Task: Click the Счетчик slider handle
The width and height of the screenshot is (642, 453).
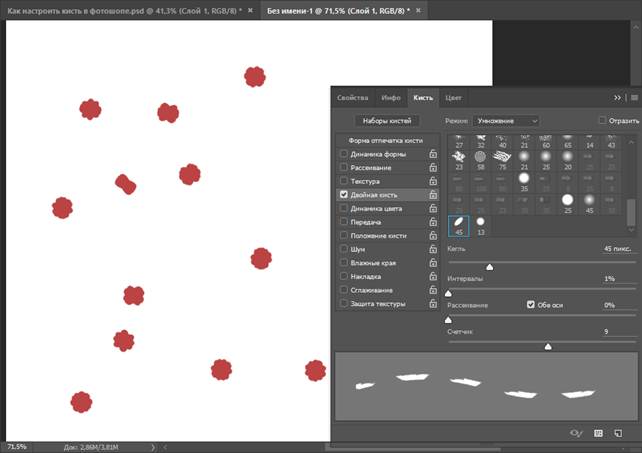Action: pyautogui.click(x=548, y=347)
